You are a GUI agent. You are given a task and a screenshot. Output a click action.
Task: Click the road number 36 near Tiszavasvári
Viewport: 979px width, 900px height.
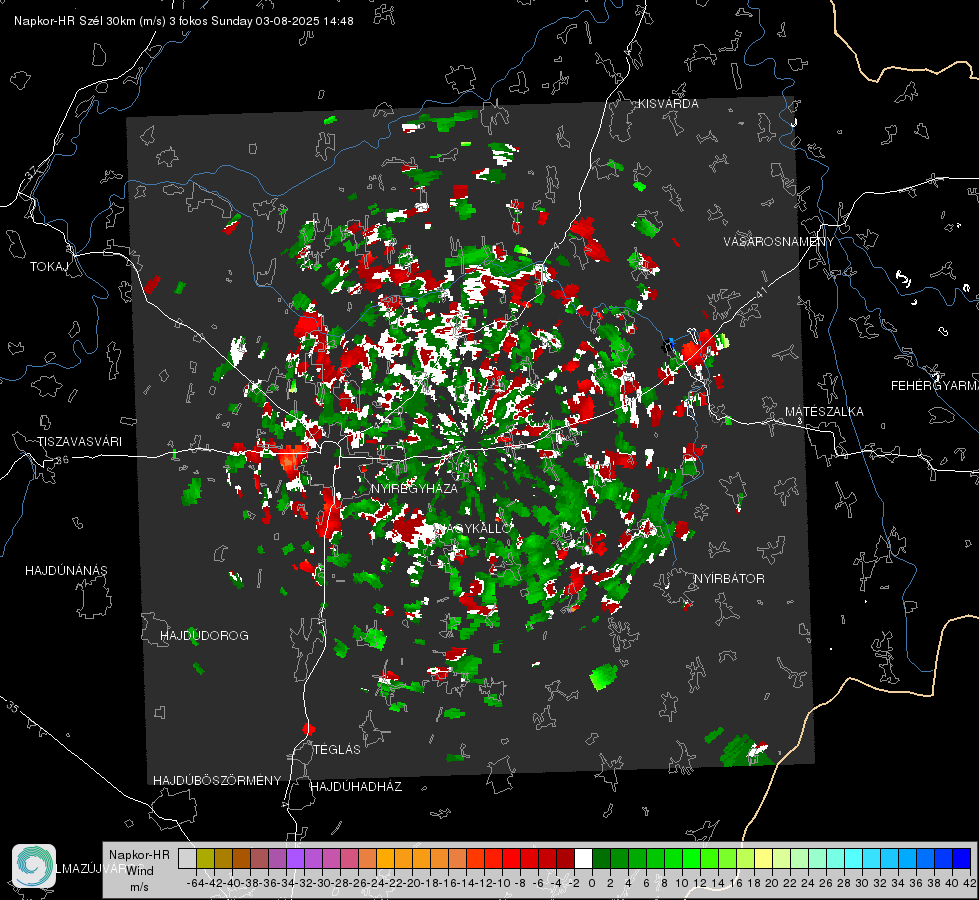pos(62,460)
